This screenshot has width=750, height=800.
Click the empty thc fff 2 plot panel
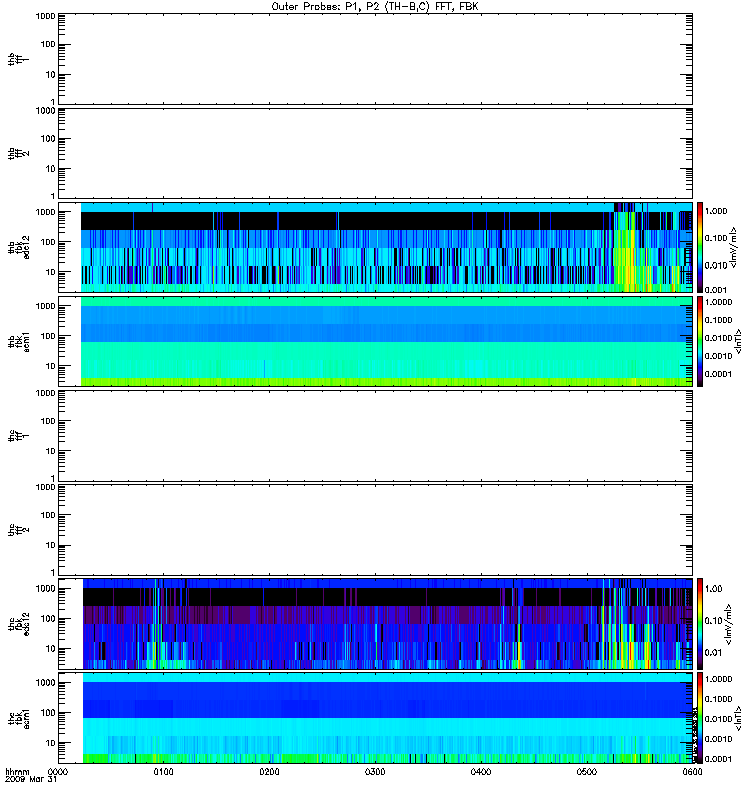point(375,530)
